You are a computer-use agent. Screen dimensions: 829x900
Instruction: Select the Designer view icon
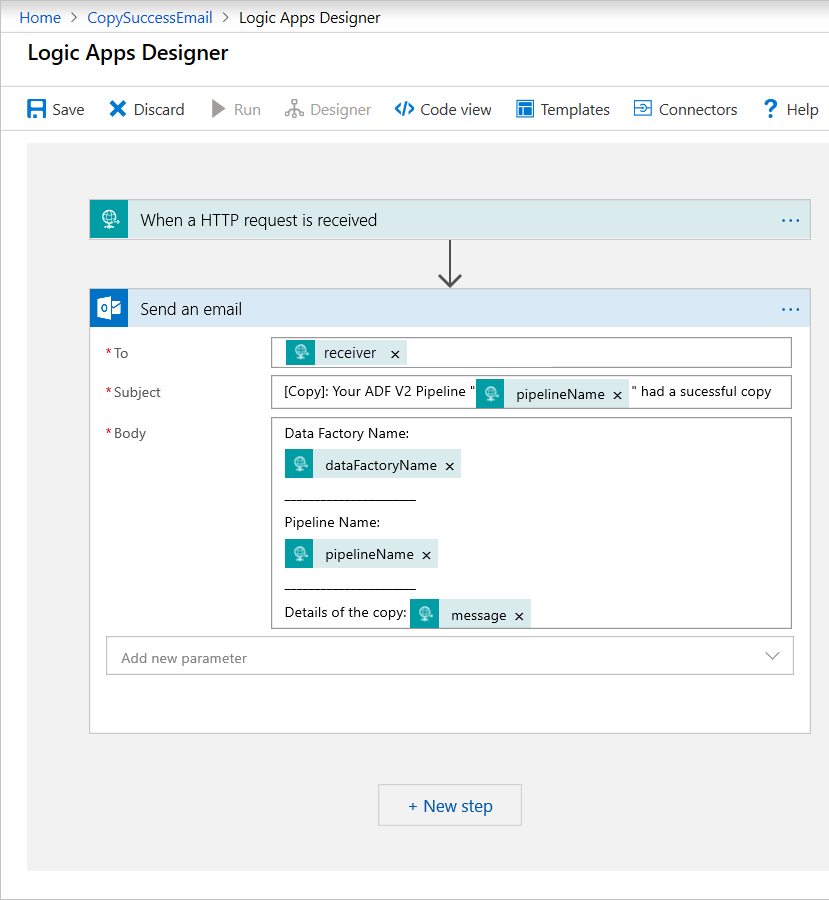[296, 109]
